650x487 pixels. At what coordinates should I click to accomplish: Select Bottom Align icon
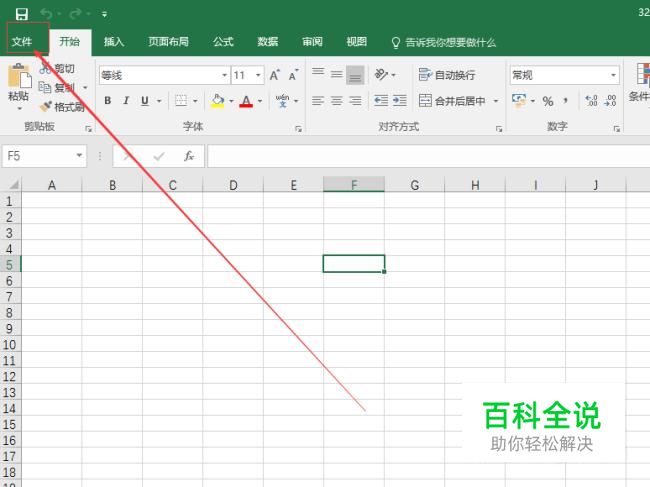(x=355, y=75)
